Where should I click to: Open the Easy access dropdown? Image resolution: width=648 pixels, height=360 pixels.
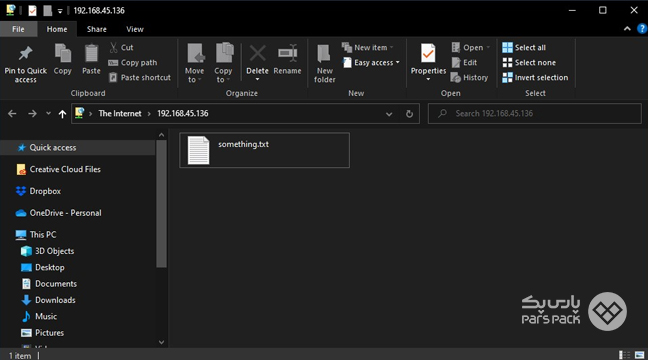[x=371, y=63]
